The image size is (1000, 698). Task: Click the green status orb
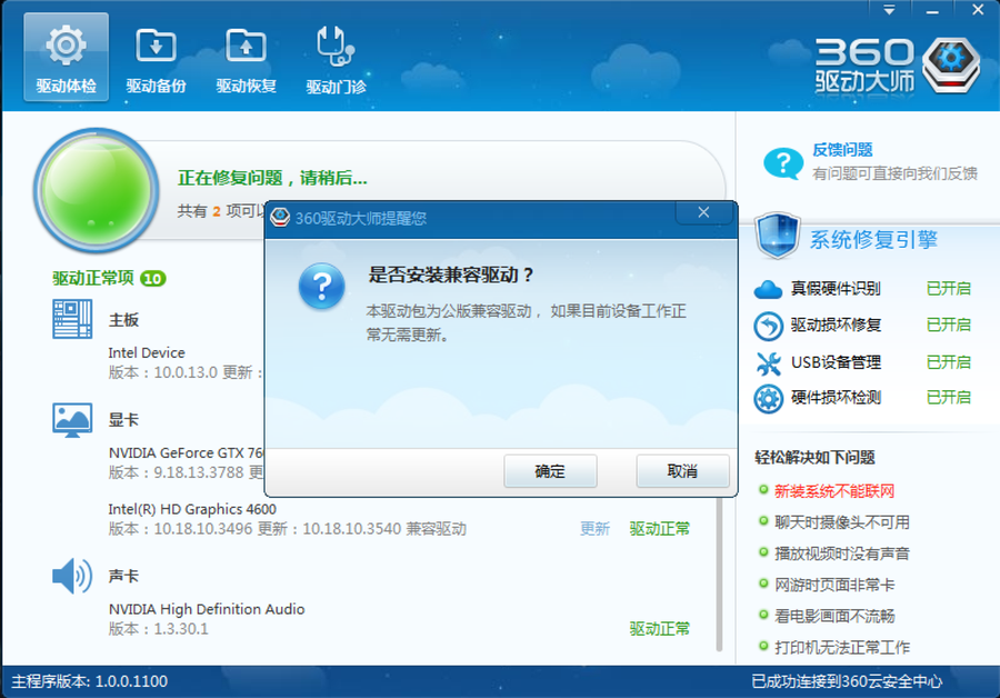coord(96,190)
